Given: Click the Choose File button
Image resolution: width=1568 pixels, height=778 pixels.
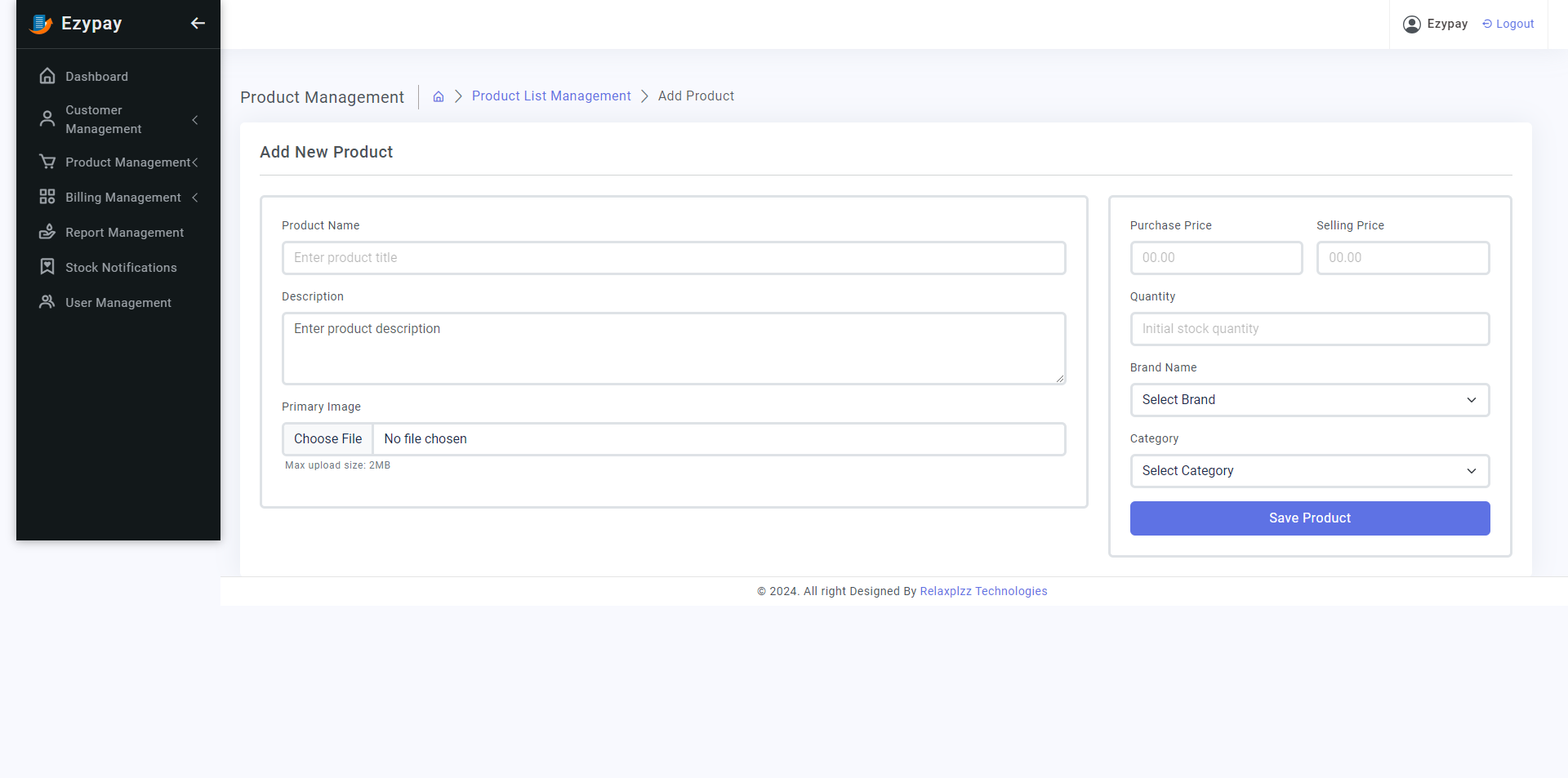Looking at the screenshot, I should tap(328, 439).
